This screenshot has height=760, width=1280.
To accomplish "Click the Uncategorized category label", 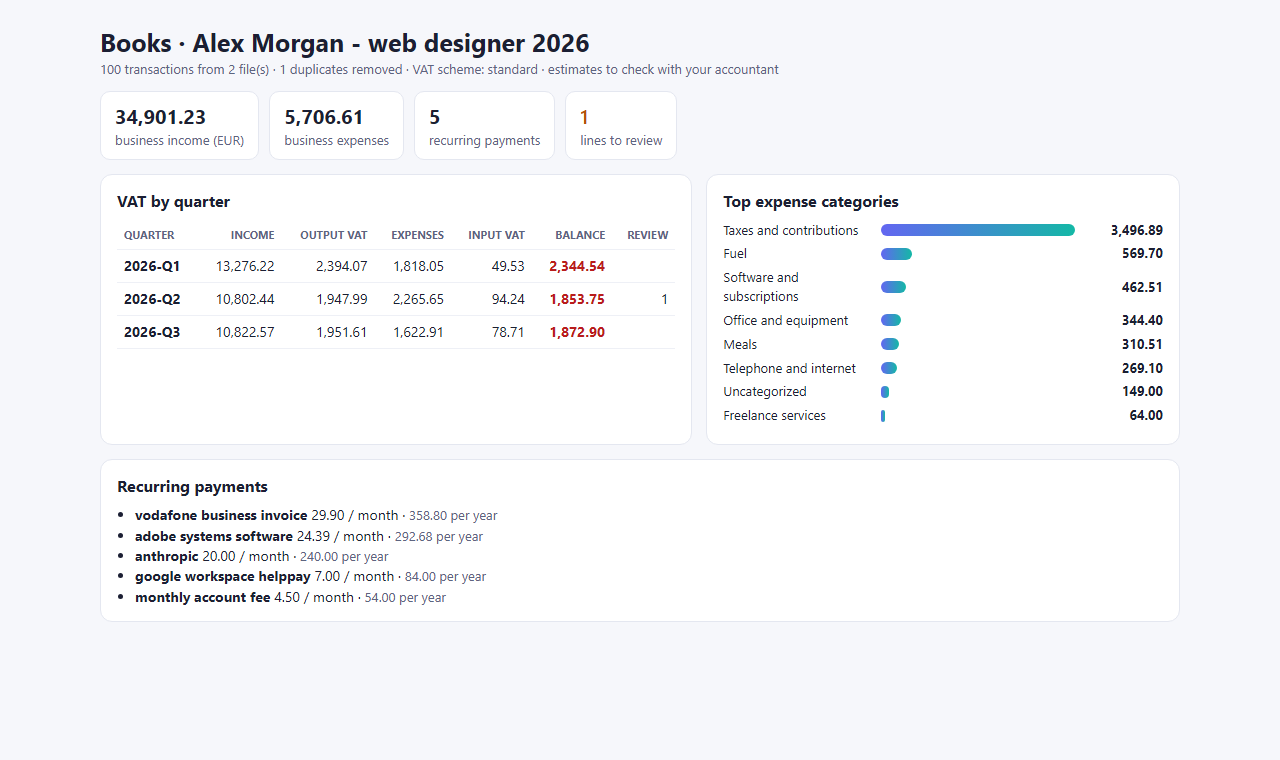I will coord(765,392).
